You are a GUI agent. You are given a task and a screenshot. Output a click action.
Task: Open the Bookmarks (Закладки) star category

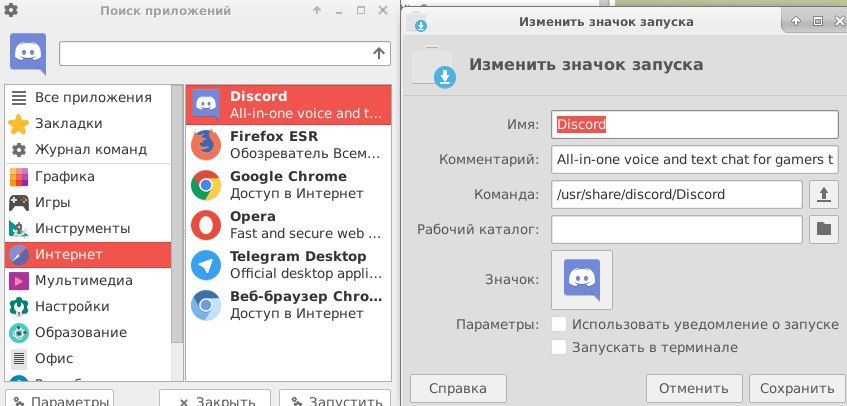[x=88, y=124]
